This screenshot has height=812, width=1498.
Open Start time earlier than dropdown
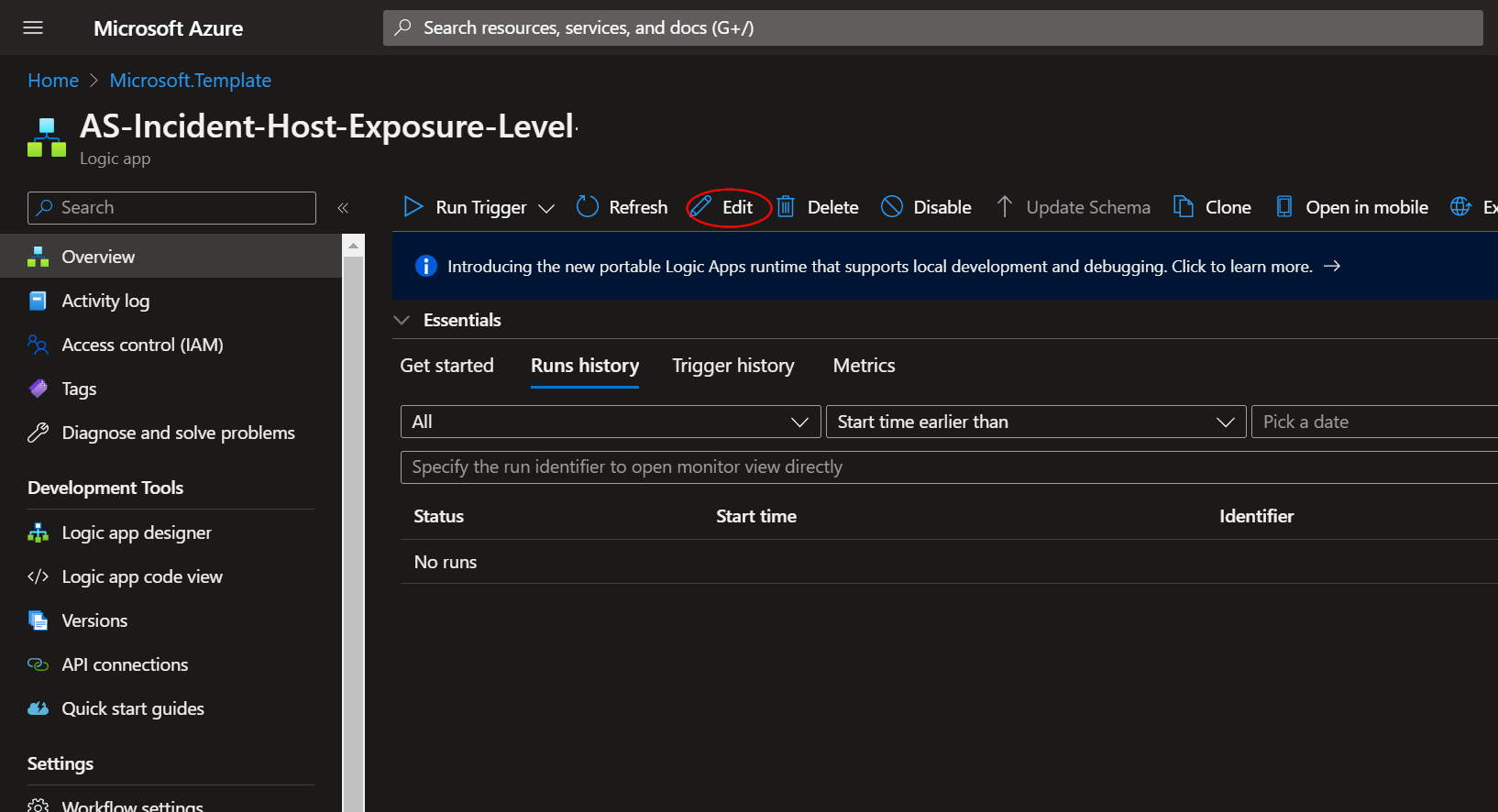tap(1036, 422)
